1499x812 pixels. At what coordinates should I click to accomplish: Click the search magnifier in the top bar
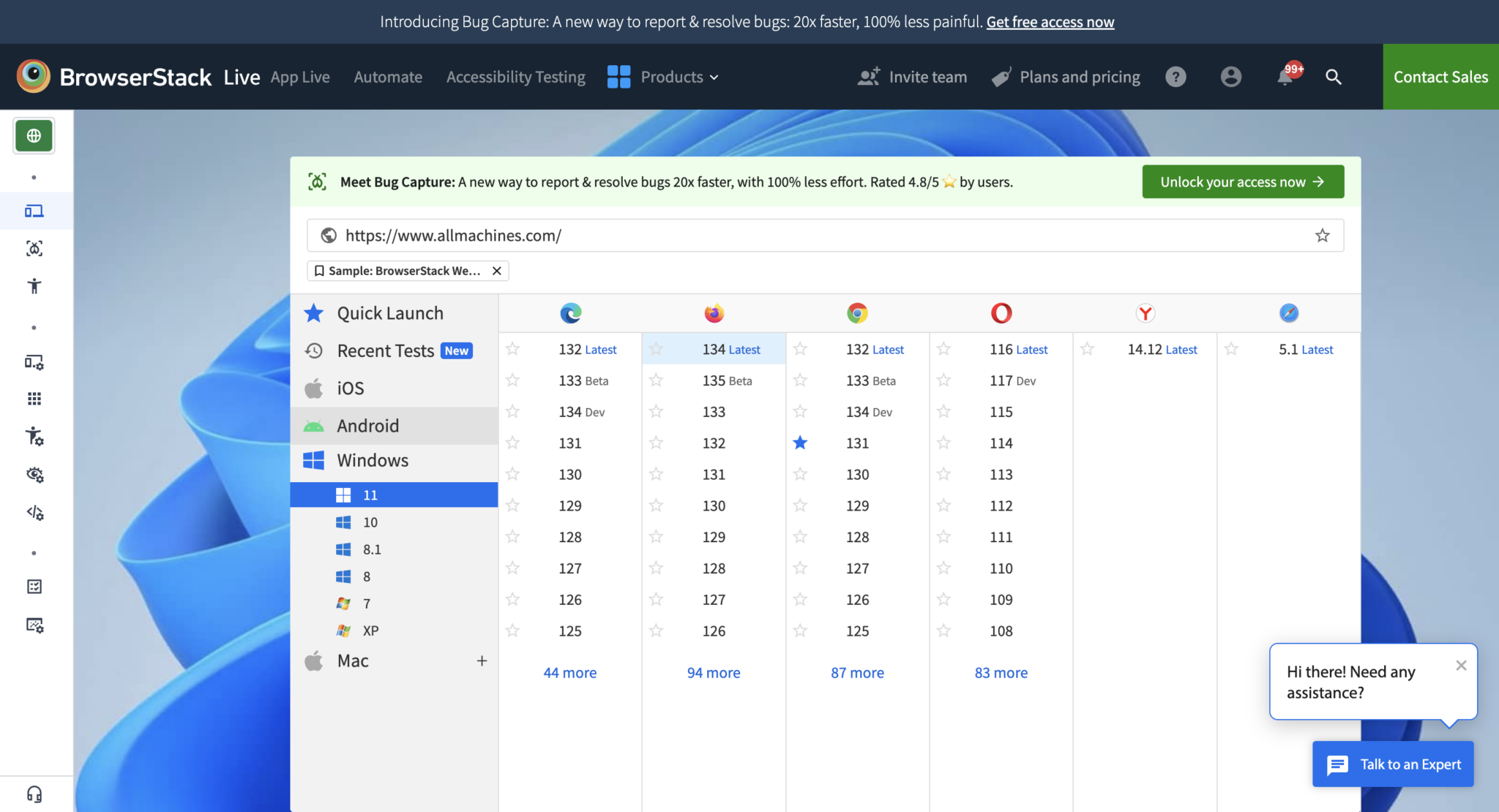click(1334, 77)
